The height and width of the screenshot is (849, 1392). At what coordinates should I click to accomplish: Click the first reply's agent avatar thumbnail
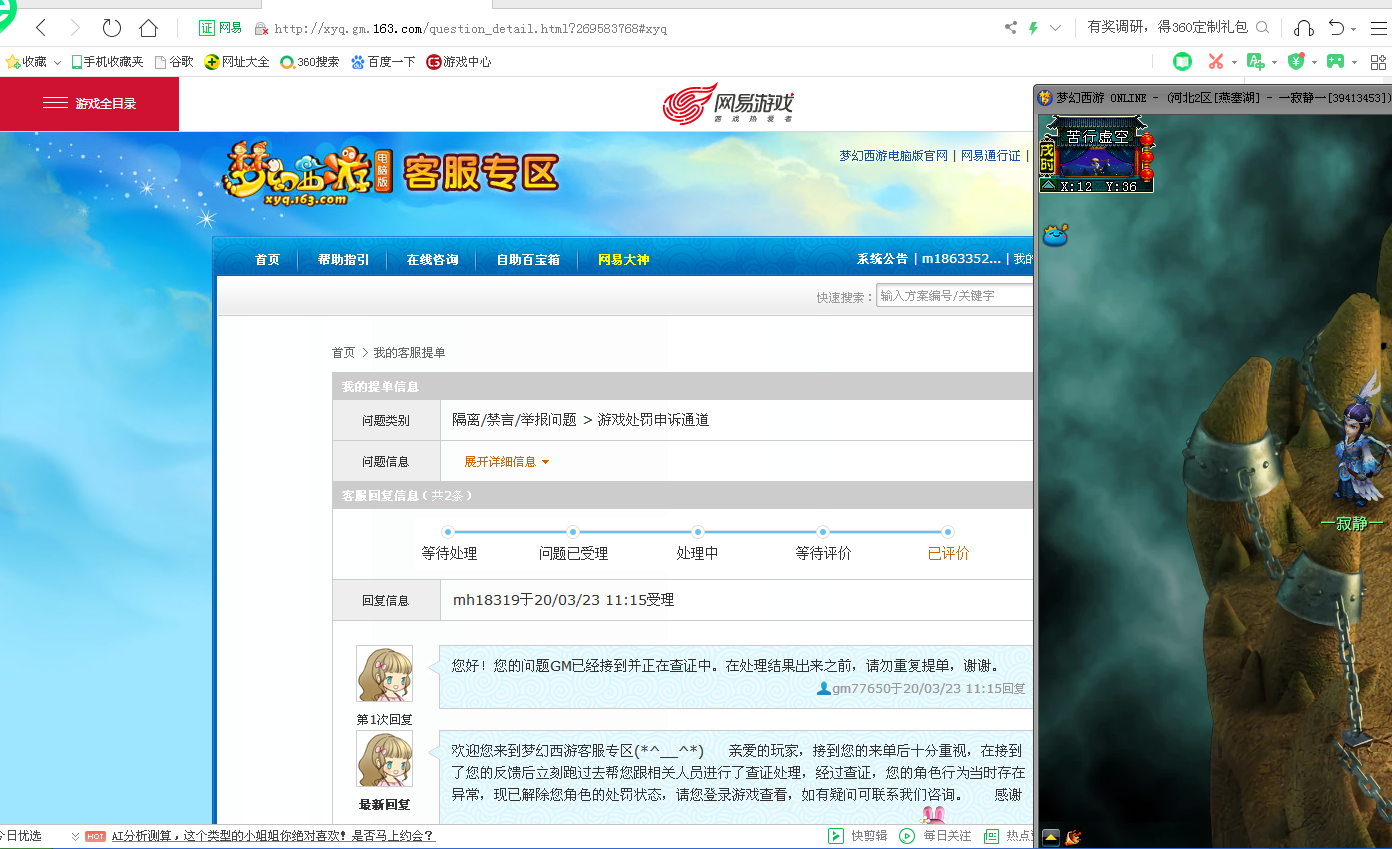pyautogui.click(x=384, y=674)
